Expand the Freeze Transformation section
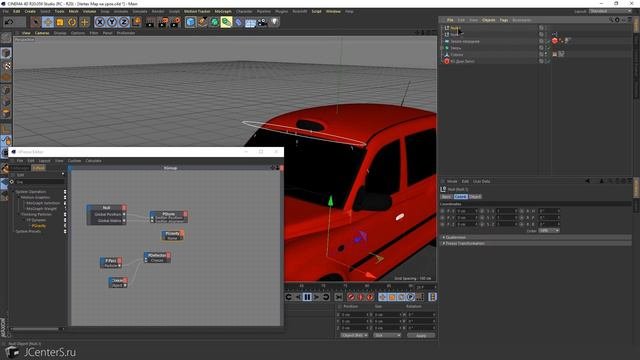This screenshot has width=640, height=360. tap(464, 243)
